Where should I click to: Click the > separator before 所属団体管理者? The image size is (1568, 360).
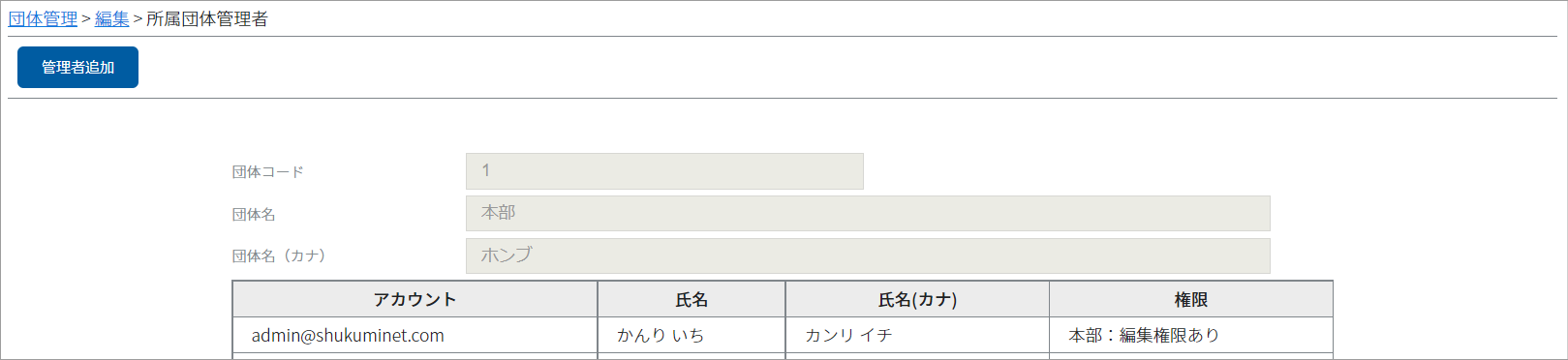click(138, 19)
